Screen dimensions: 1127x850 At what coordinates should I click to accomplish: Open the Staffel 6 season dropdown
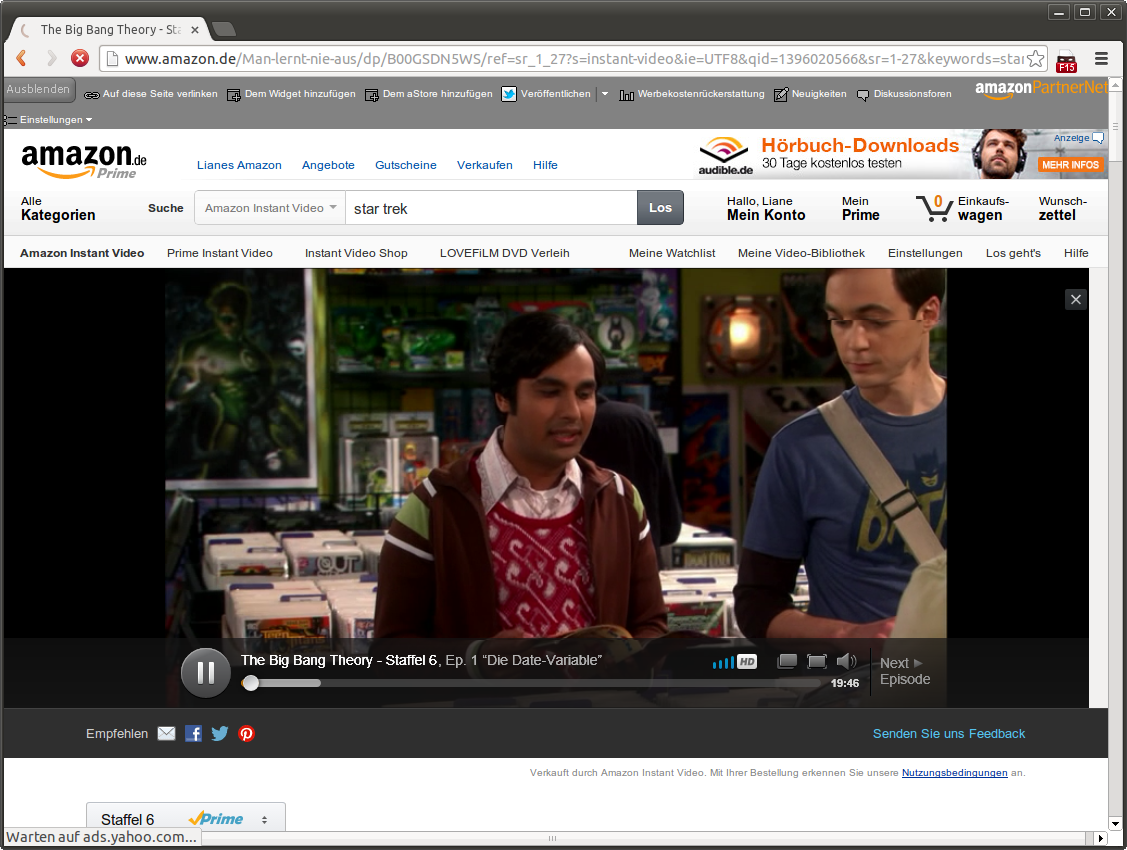click(185, 818)
